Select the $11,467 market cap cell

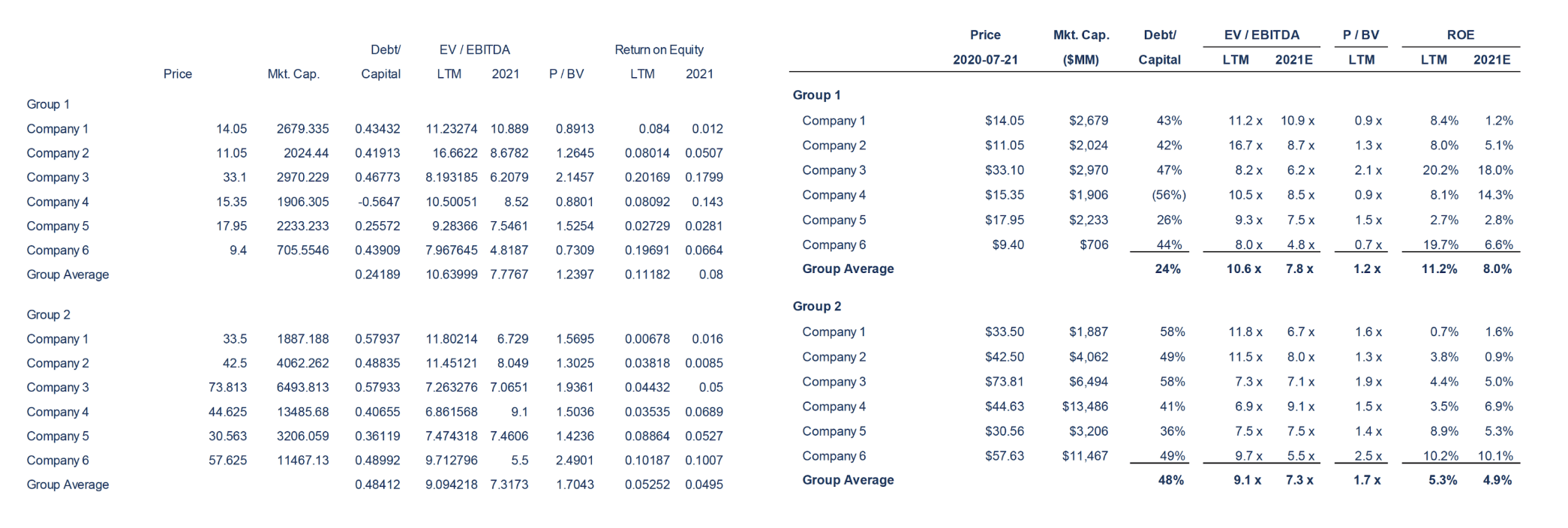tap(1085, 456)
